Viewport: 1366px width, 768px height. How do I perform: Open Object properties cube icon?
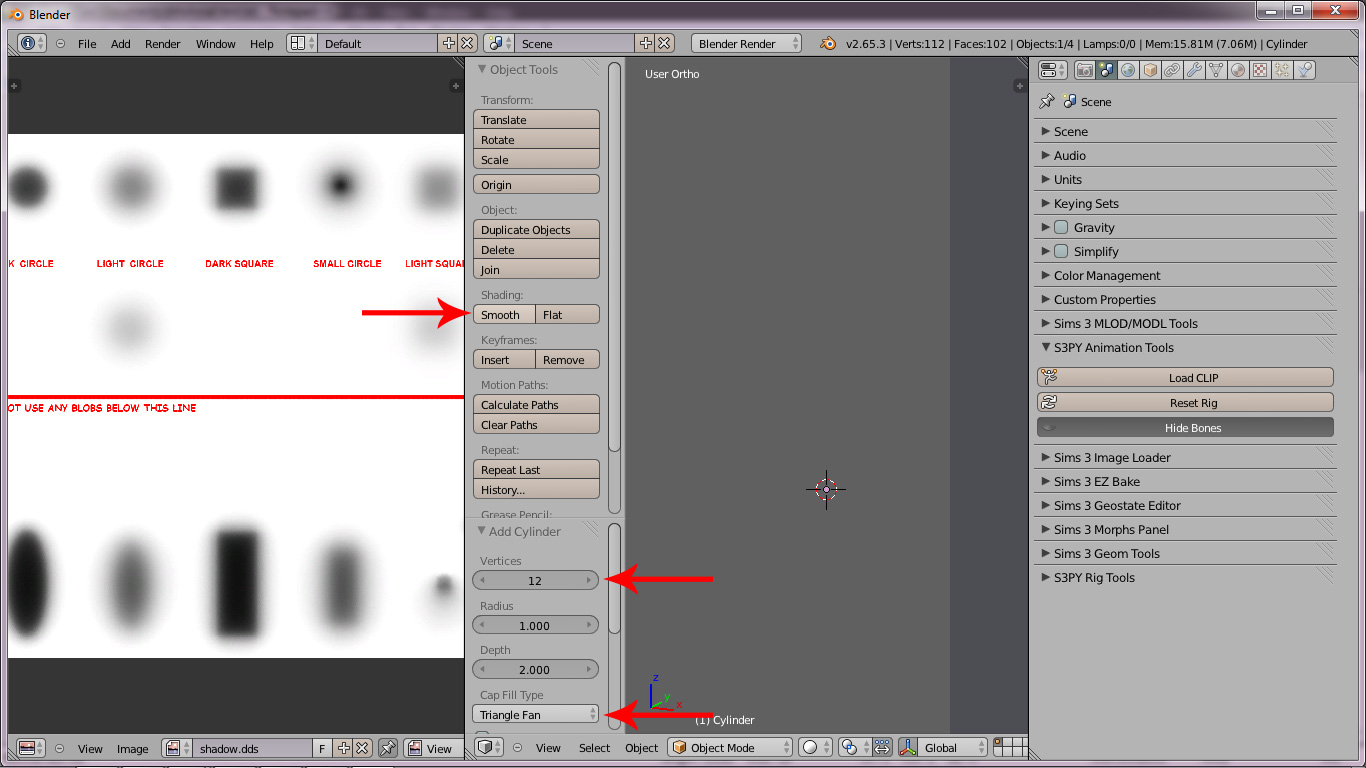pos(1150,70)
